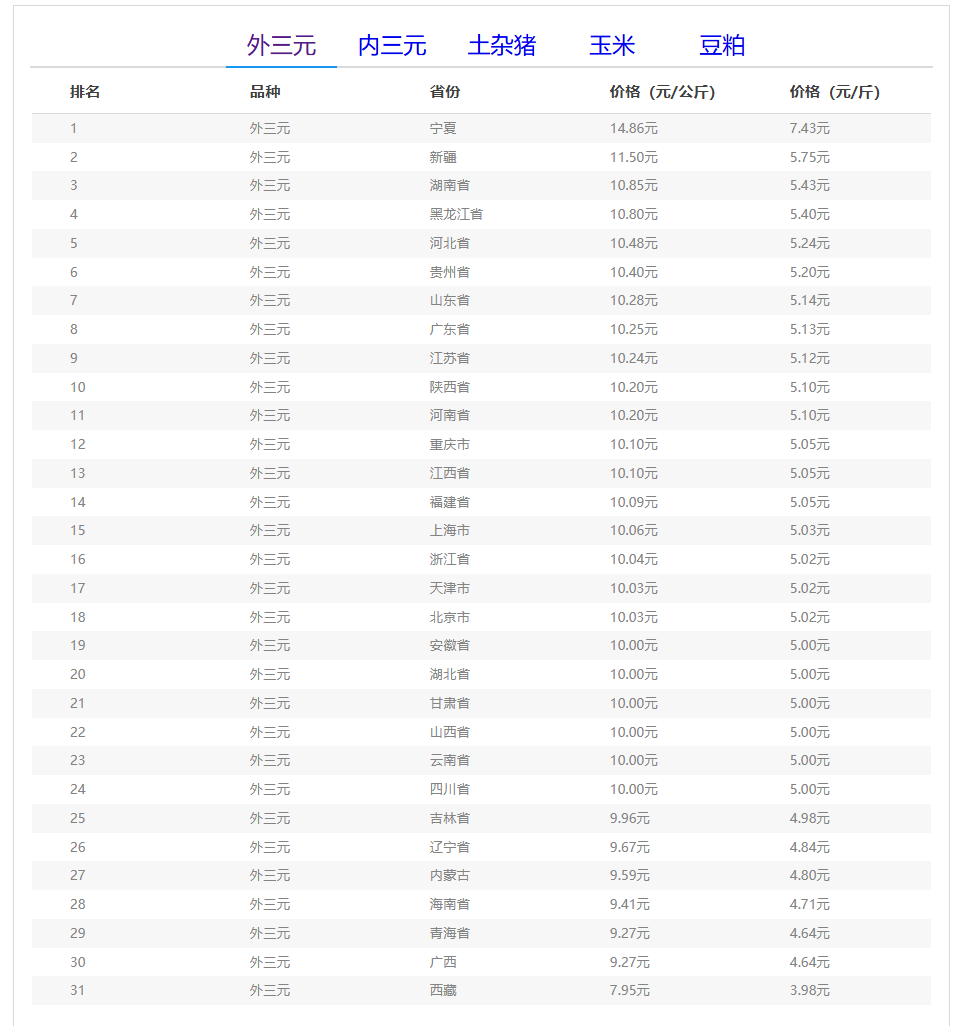
Task: Click the 价格（元/公斤） column header
Action: click(662, 92)
